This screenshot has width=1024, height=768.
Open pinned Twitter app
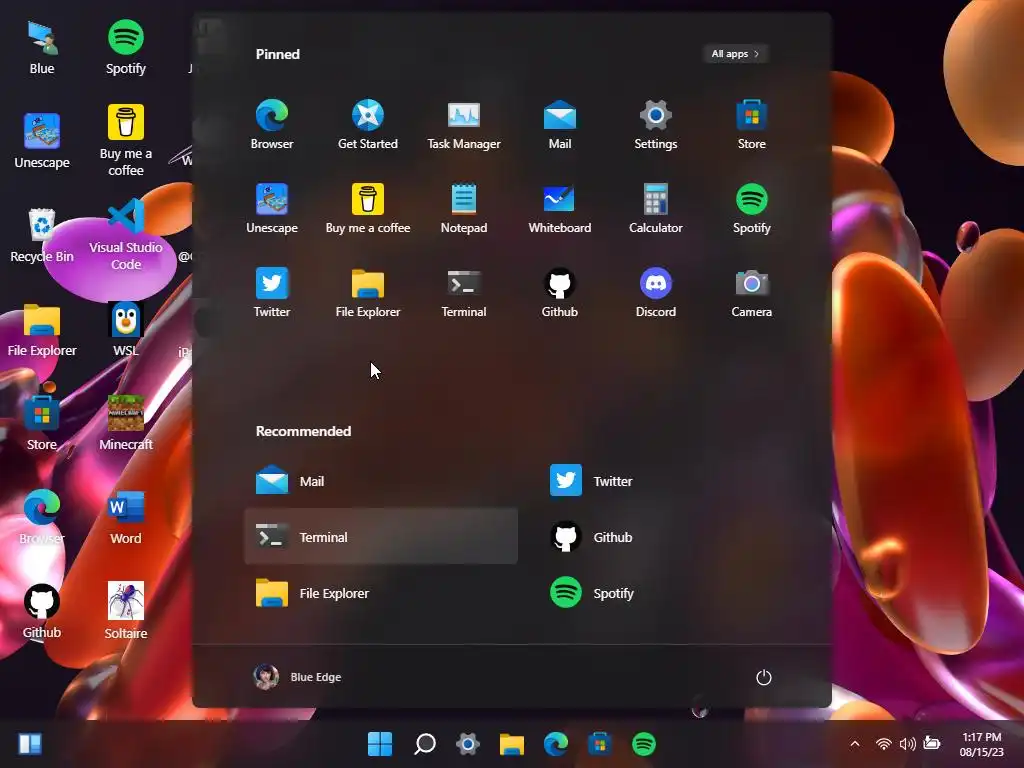(272, 293)
